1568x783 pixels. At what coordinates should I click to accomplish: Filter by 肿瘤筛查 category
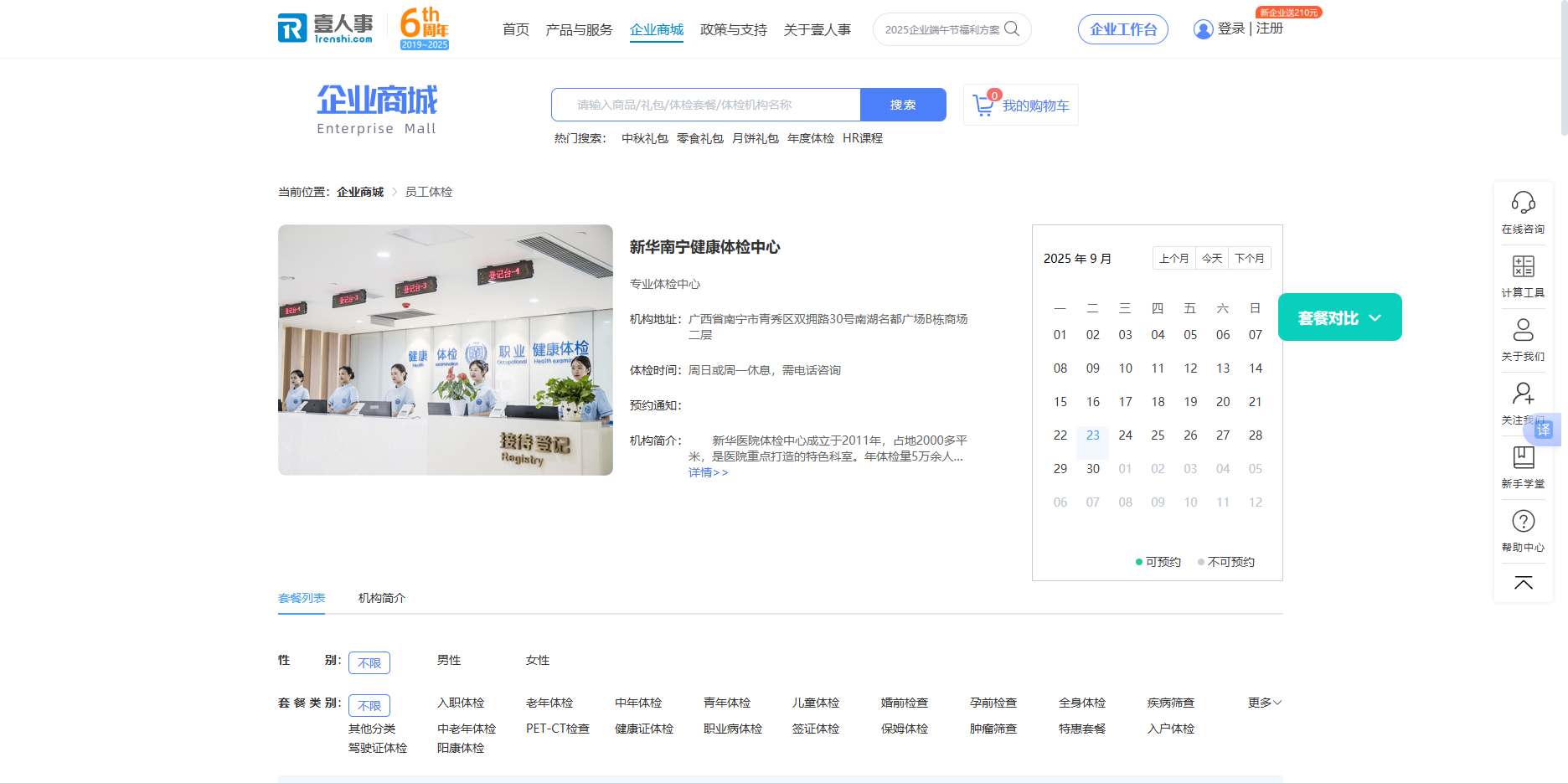tap(993, 729)
